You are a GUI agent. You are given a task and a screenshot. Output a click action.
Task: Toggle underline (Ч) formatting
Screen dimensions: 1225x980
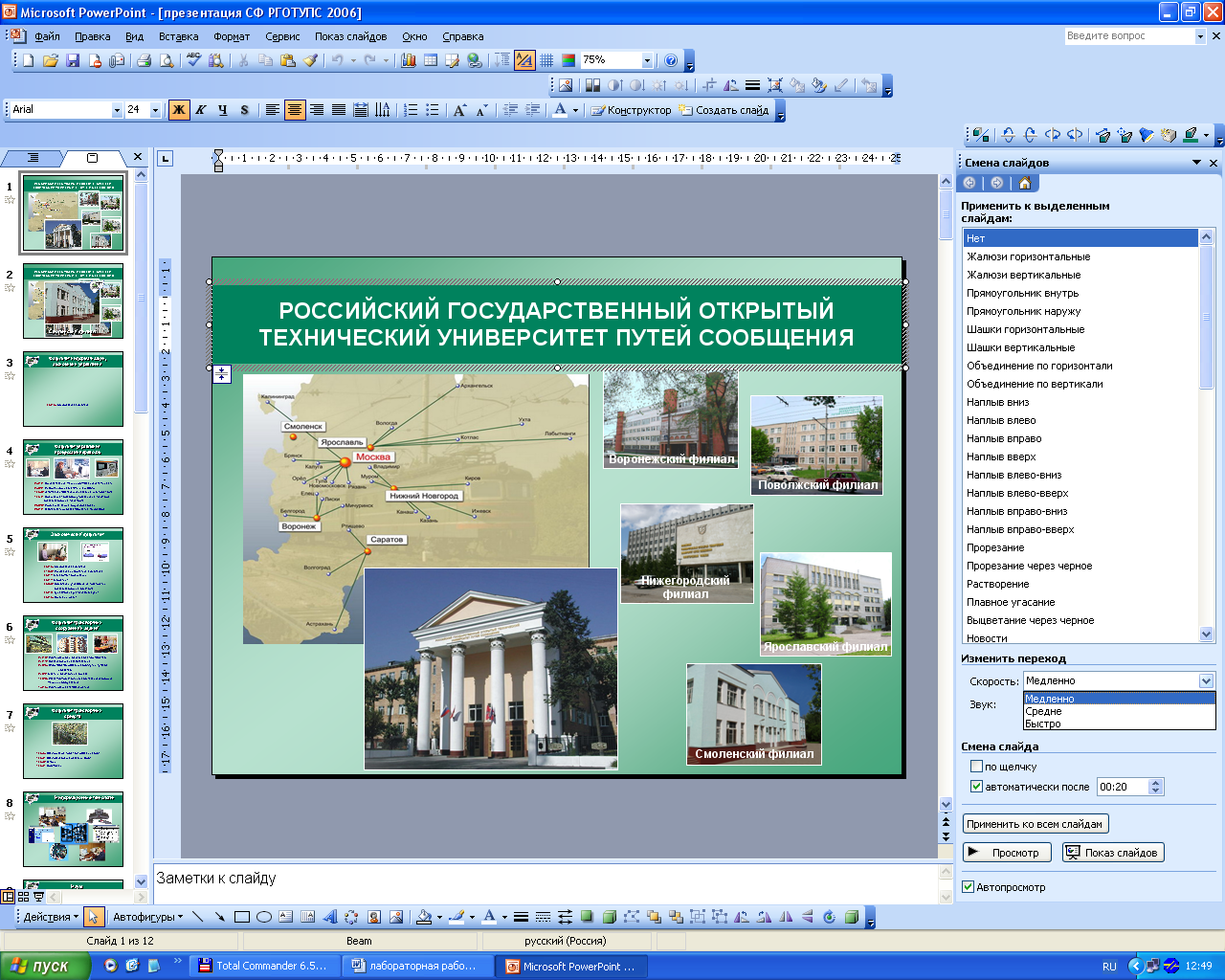tap(223, 110)
